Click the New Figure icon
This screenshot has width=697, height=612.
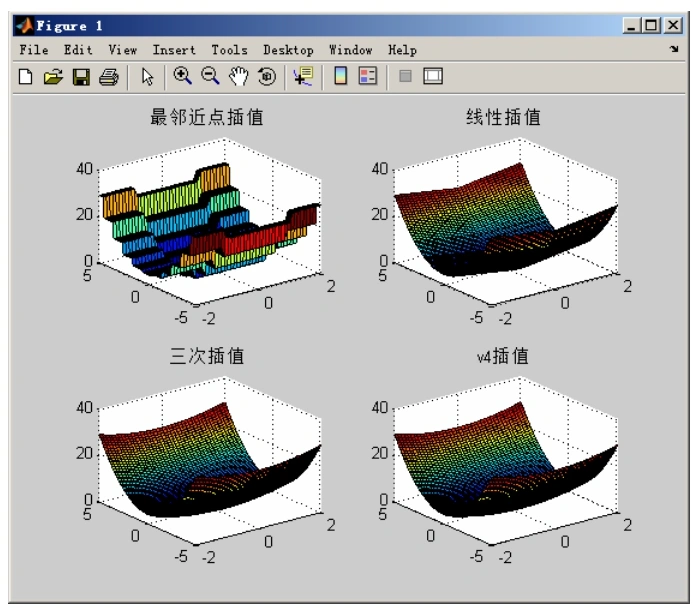pos(26,76)
